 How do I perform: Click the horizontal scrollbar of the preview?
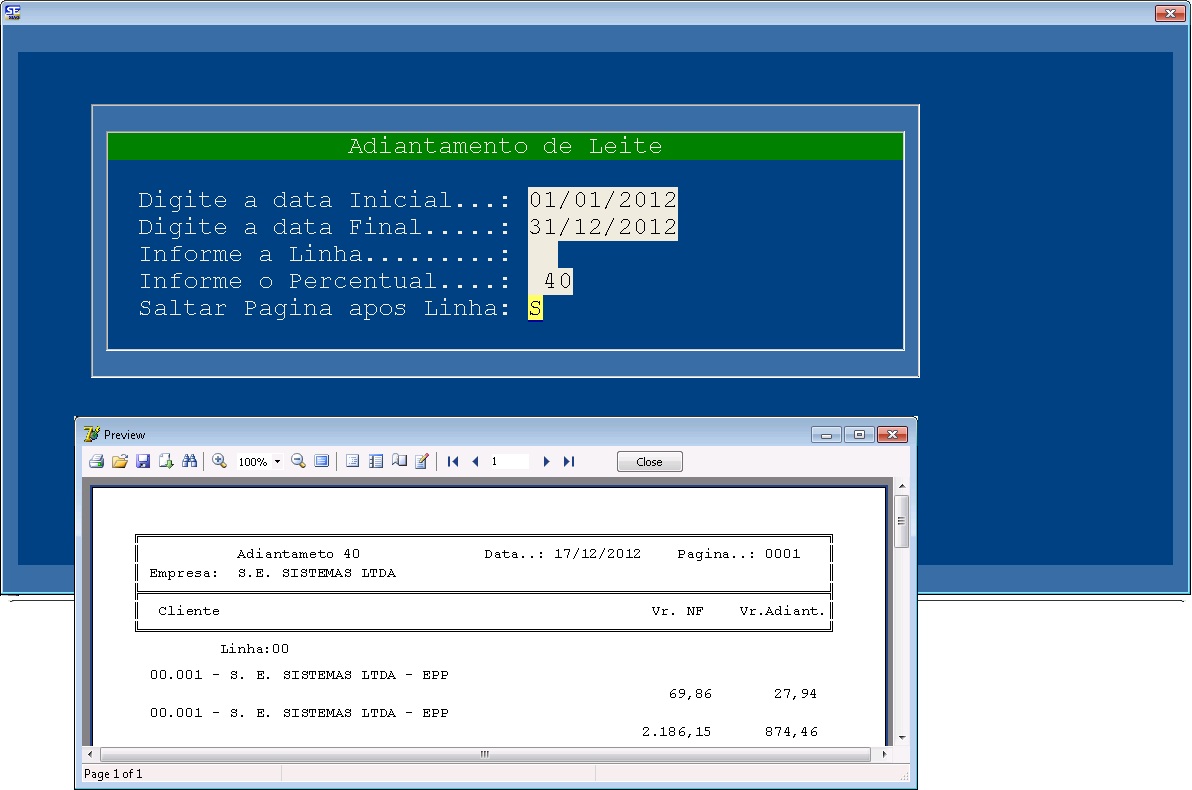pos(484,754)
